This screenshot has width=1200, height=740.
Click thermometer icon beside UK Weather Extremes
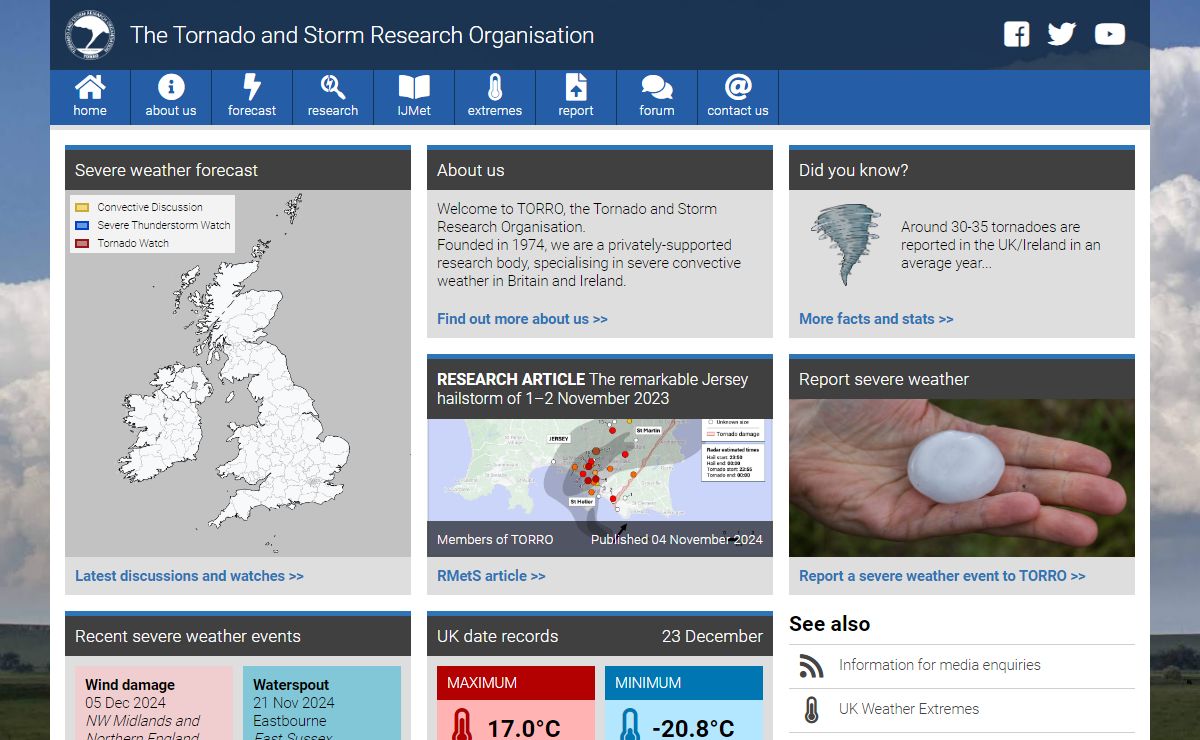pos(812,710)
